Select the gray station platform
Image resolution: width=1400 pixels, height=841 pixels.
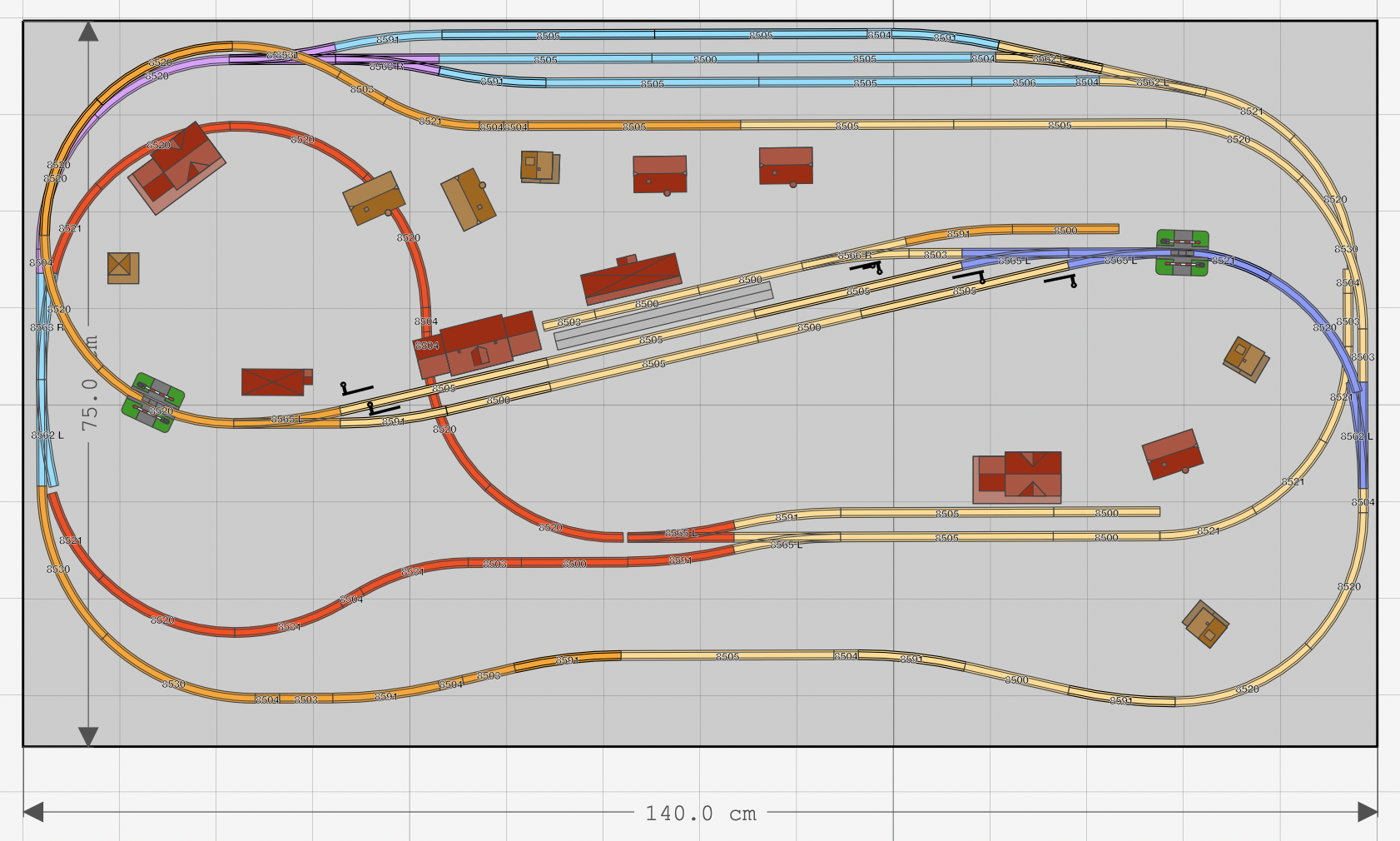[663, 316]
